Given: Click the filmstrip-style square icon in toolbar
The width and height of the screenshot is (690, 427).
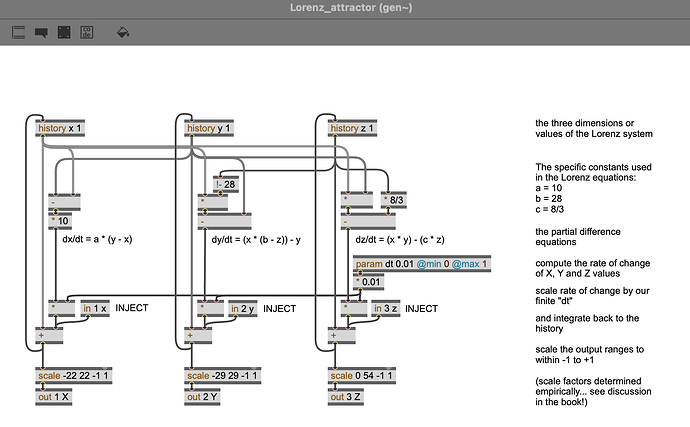Looking at the screenshot, I should coord(64,33).
